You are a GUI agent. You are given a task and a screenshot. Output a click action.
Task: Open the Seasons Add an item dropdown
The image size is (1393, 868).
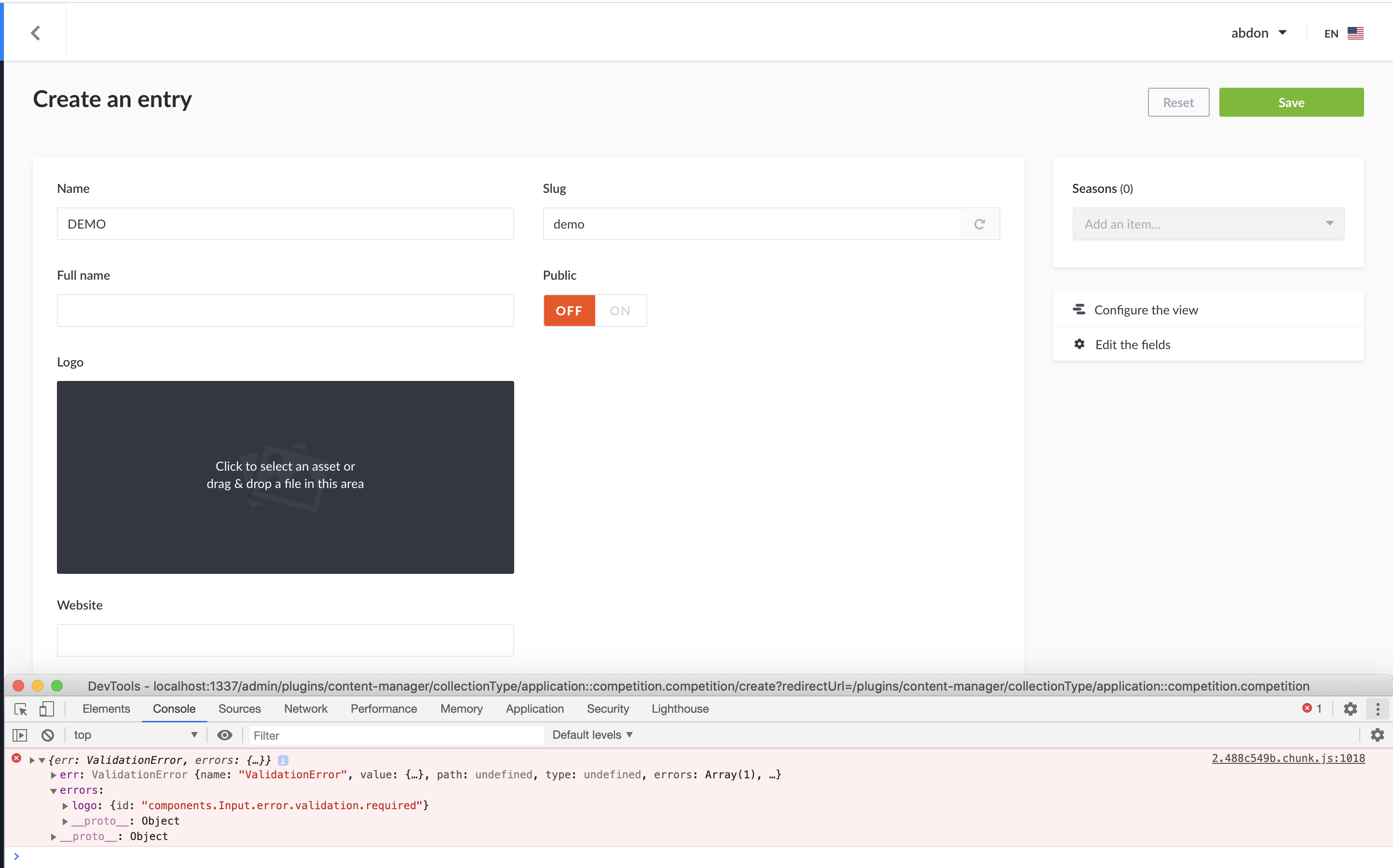point(1207,224)
